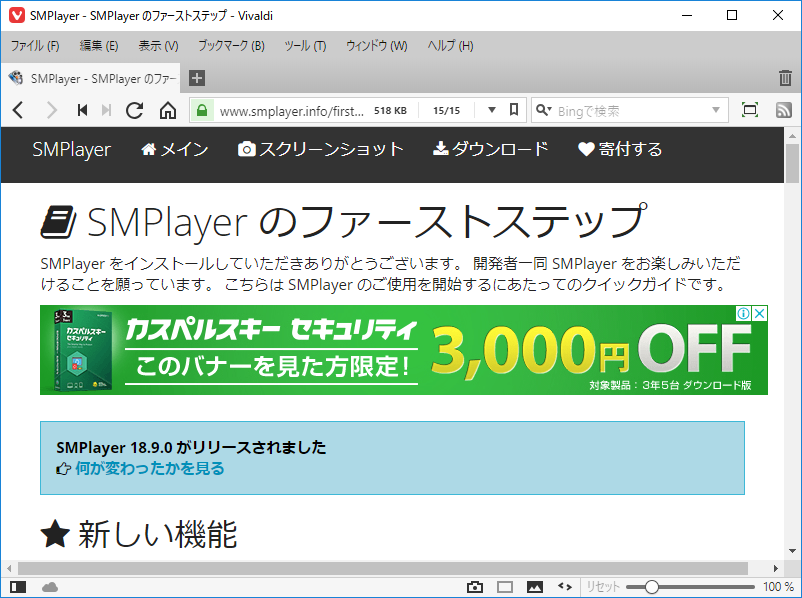Click the scroll down arrow
This screenshot has height=598, width=802.
792,551
